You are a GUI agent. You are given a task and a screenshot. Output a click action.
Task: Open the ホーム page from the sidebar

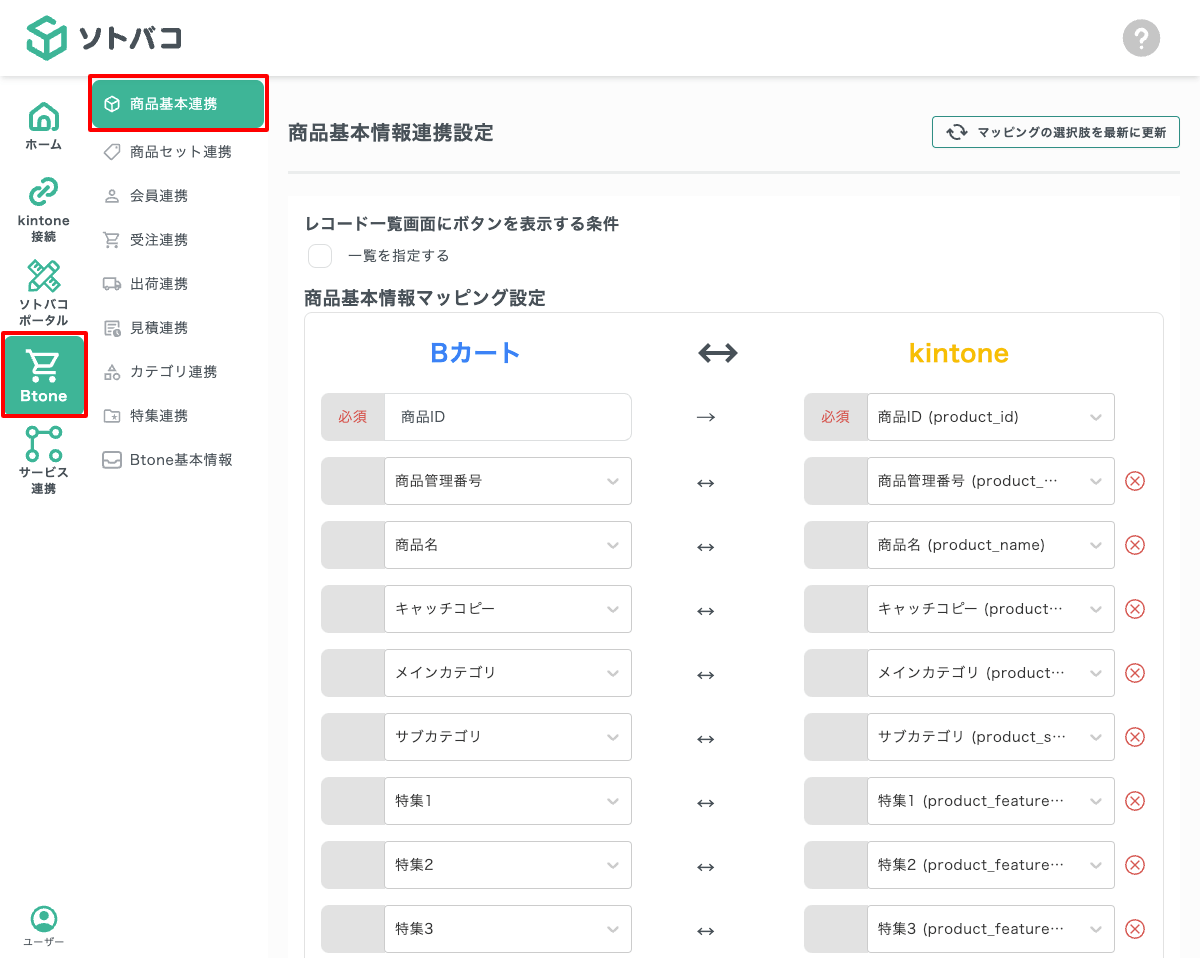coord(43,125)
